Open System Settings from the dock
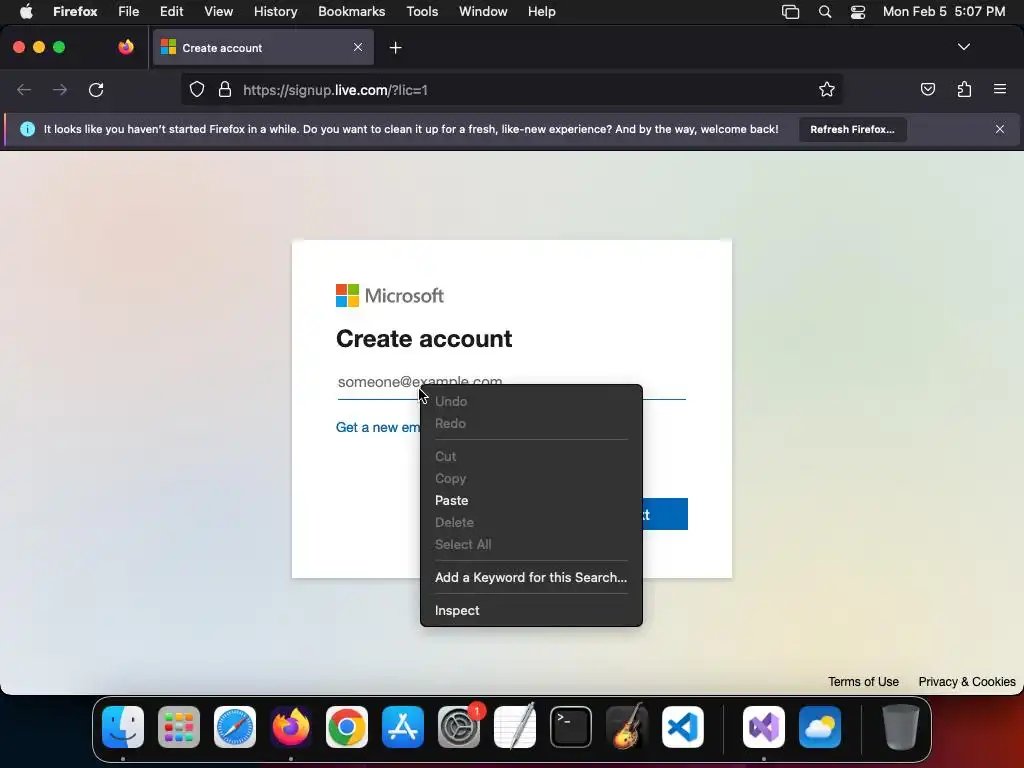1024x768 pixels. pos(459,727)
